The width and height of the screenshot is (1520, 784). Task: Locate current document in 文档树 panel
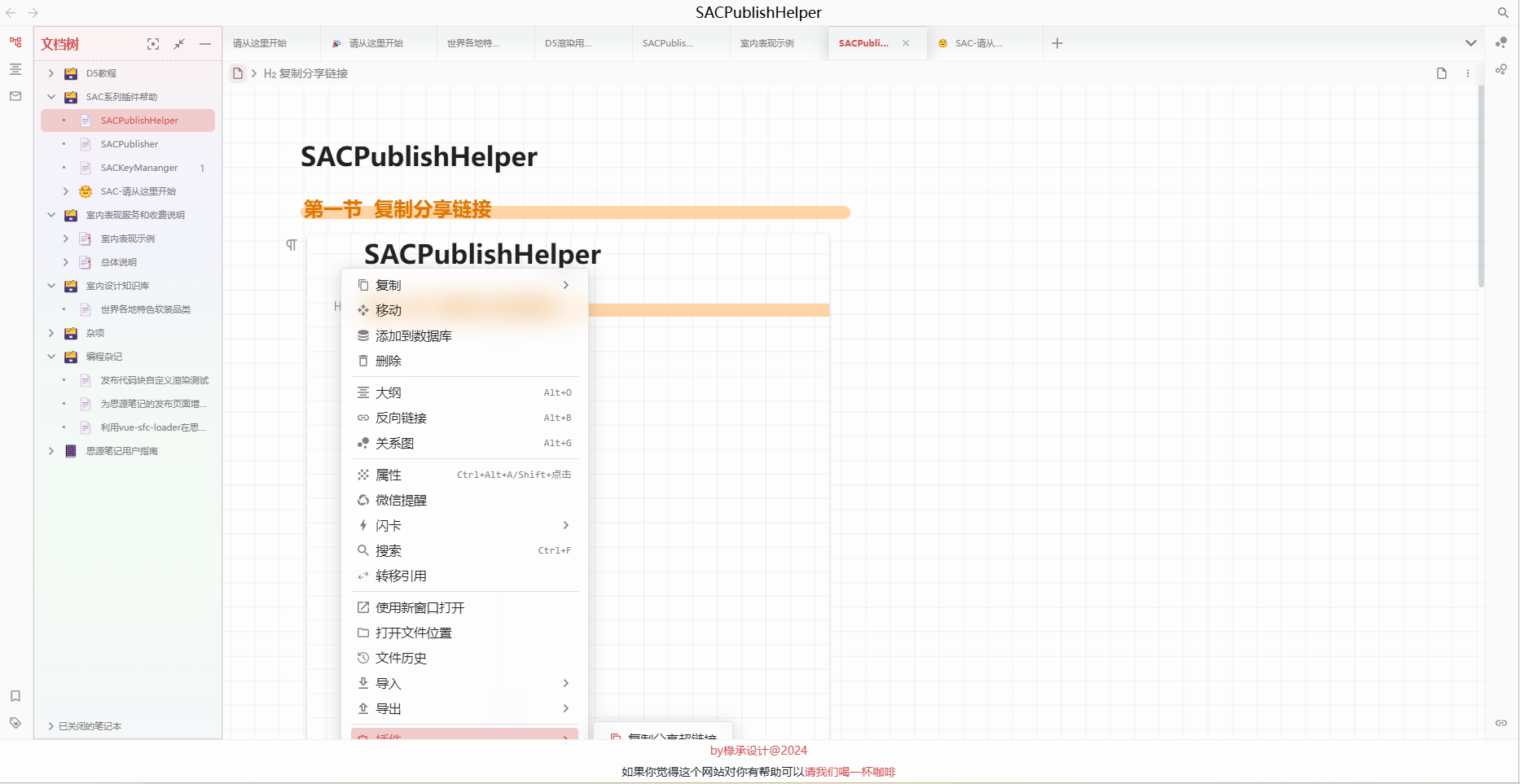153,44
